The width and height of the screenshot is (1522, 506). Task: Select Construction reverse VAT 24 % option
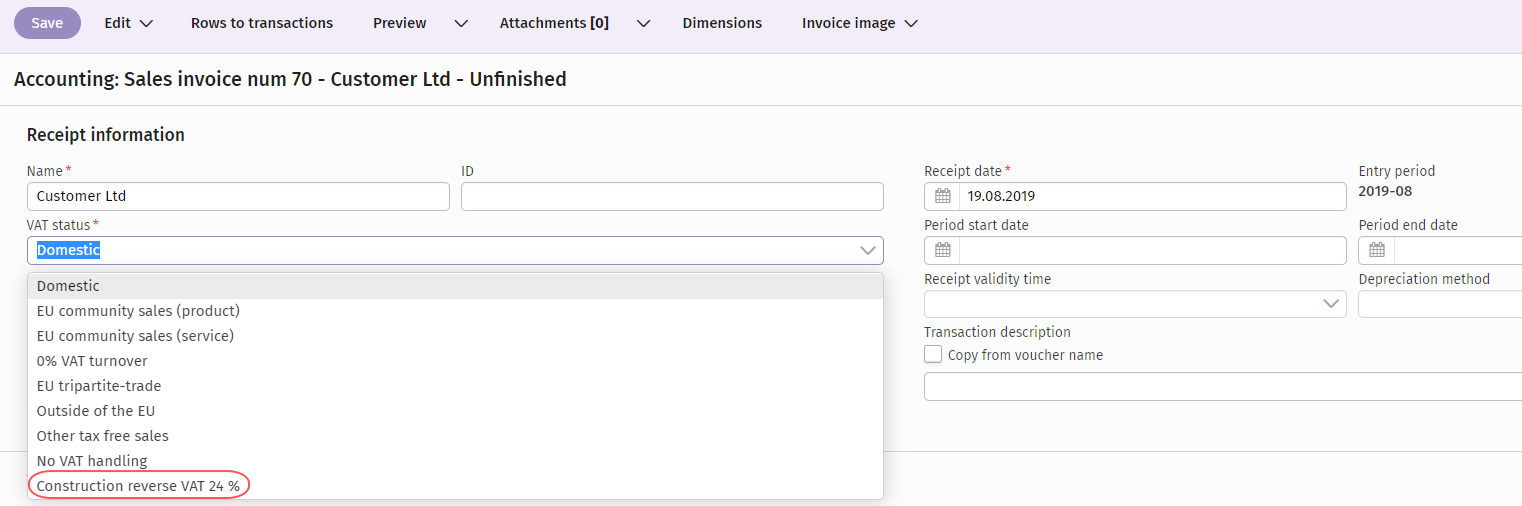pos(138,486)
